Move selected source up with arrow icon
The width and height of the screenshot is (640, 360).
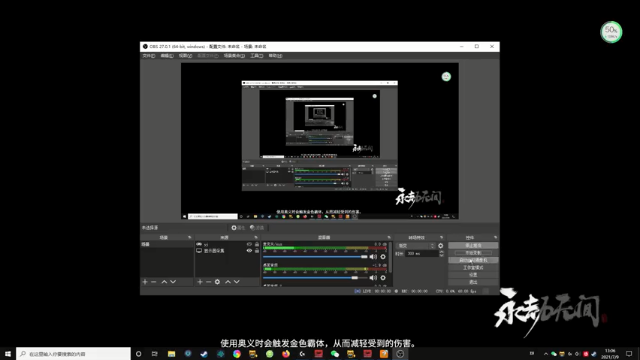pyautogui.click(x=228, y=282)
